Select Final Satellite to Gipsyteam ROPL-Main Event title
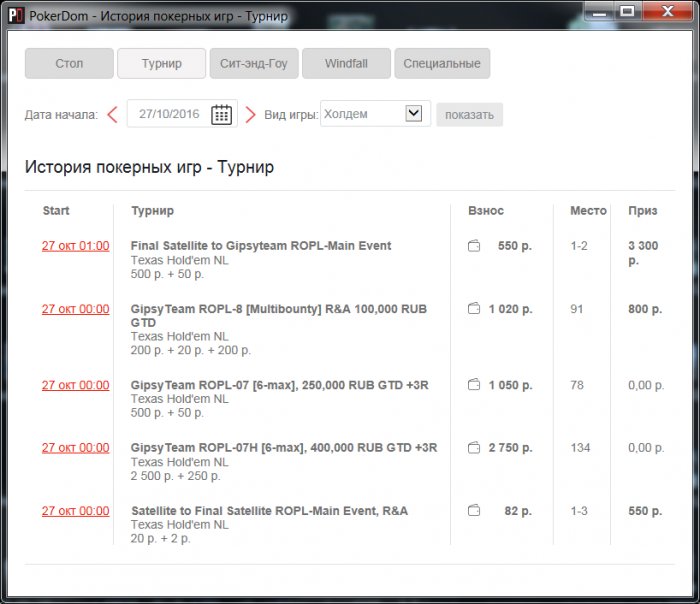Image resolution: width=700 pixels, height=604 pixels. 261,246
